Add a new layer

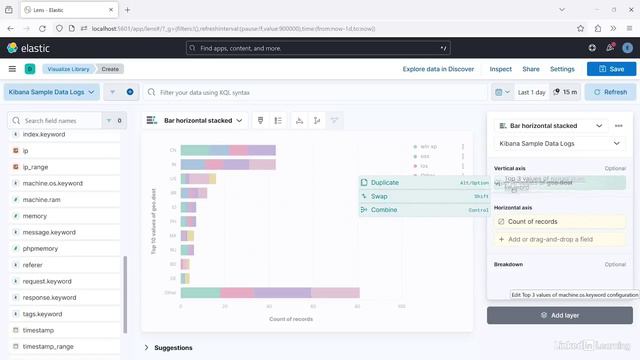tap(560, 316)
